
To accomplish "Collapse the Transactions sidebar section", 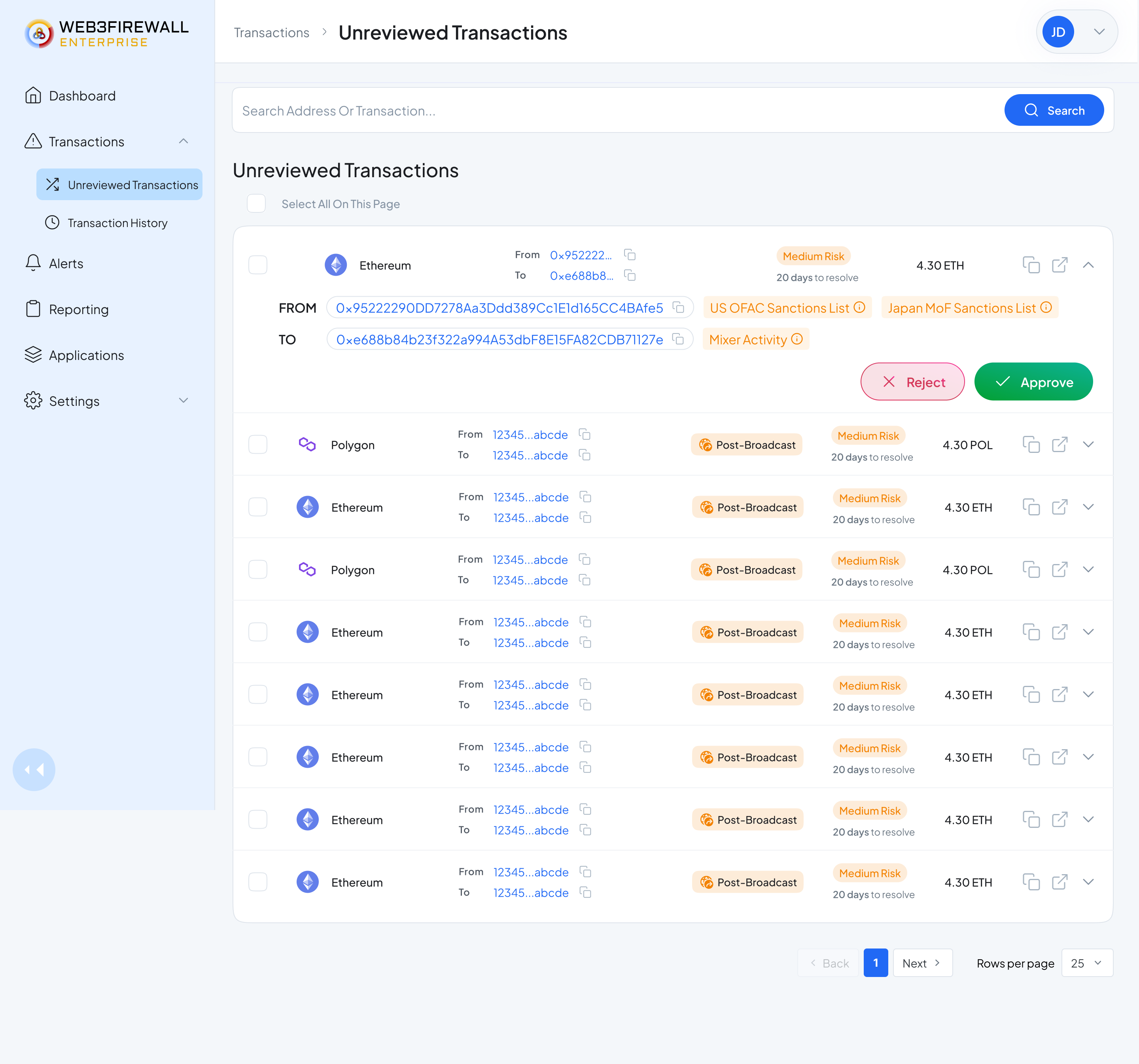I will pos(184,141).
